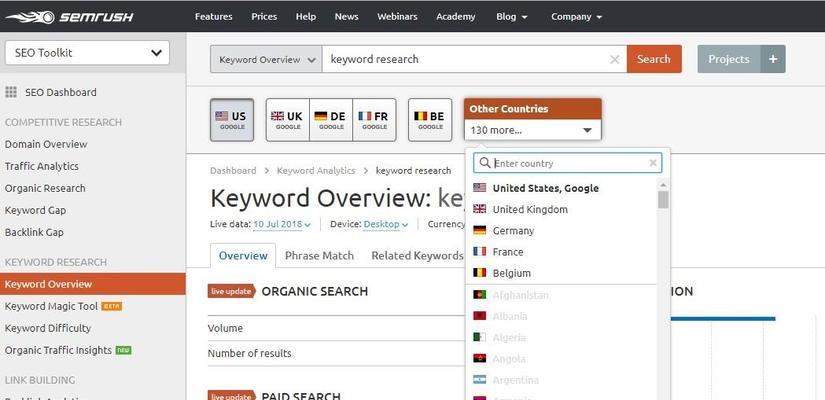This screenshot has height=400, width=825.
Task: Open Keyword Difficulty in the sidebar
Action: pyautogui.click(x=48, y=328)
